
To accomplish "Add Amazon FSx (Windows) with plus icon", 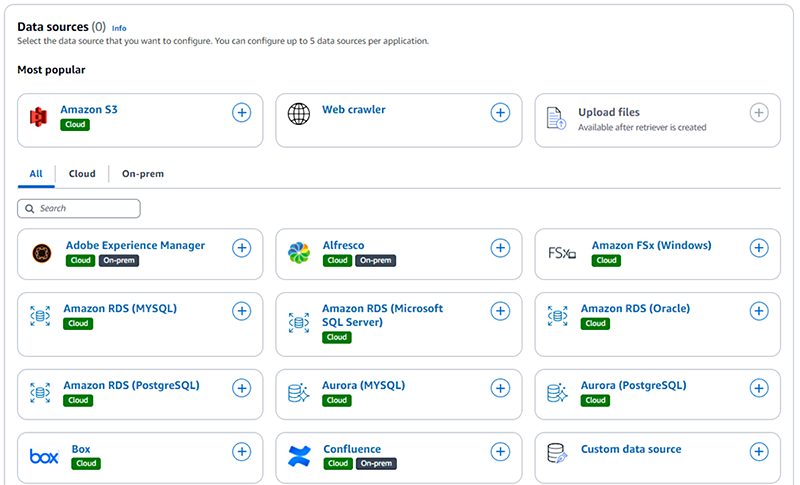I will [759, 248].
